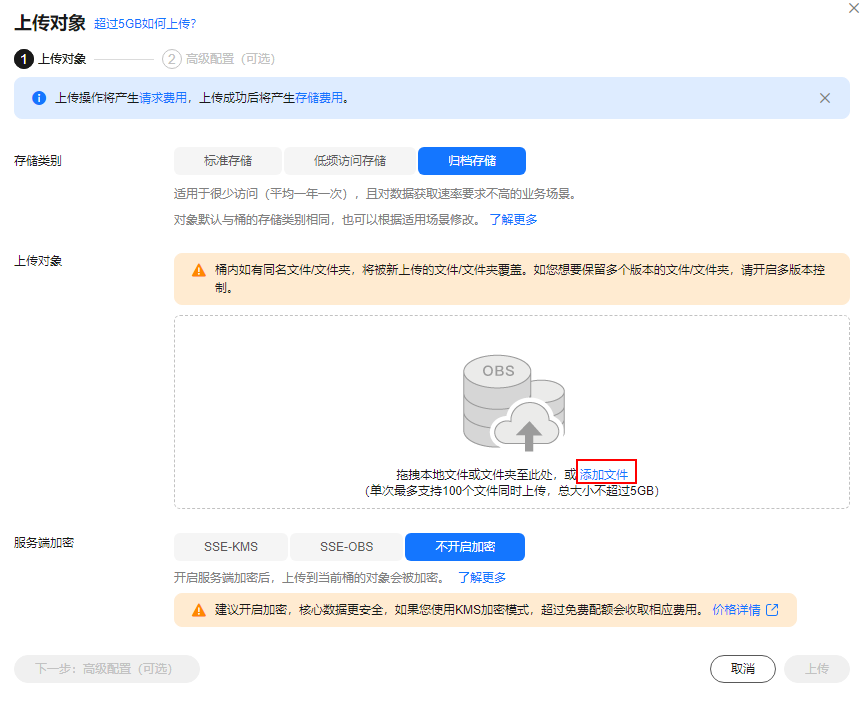Screen dimensions: 867x704
Task: Open the 请求费用 link
Action: click(163, 98)
